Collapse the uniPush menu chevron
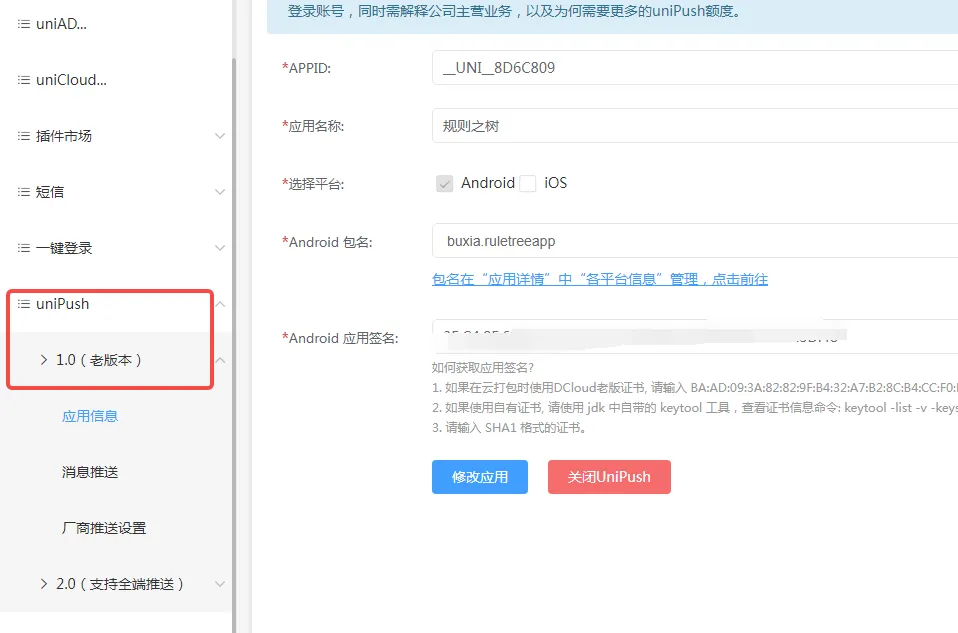The height and width of the screenshot is (633, 958). (220, 304)
